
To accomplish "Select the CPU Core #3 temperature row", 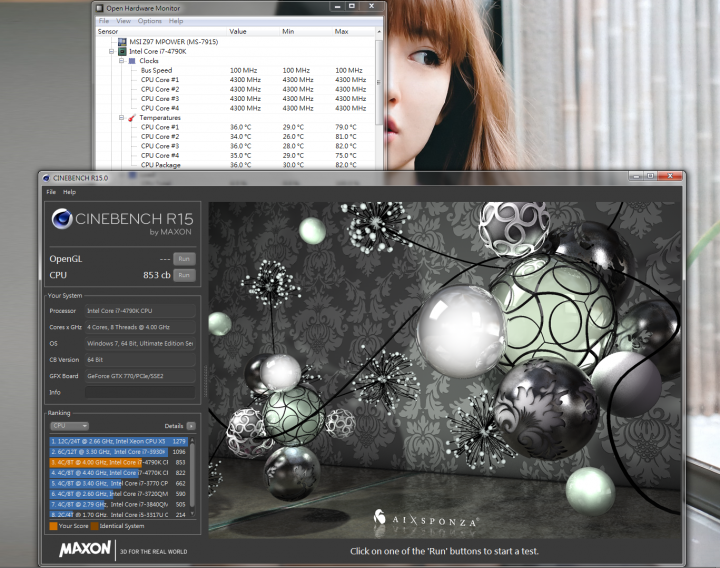I will 235,146.
